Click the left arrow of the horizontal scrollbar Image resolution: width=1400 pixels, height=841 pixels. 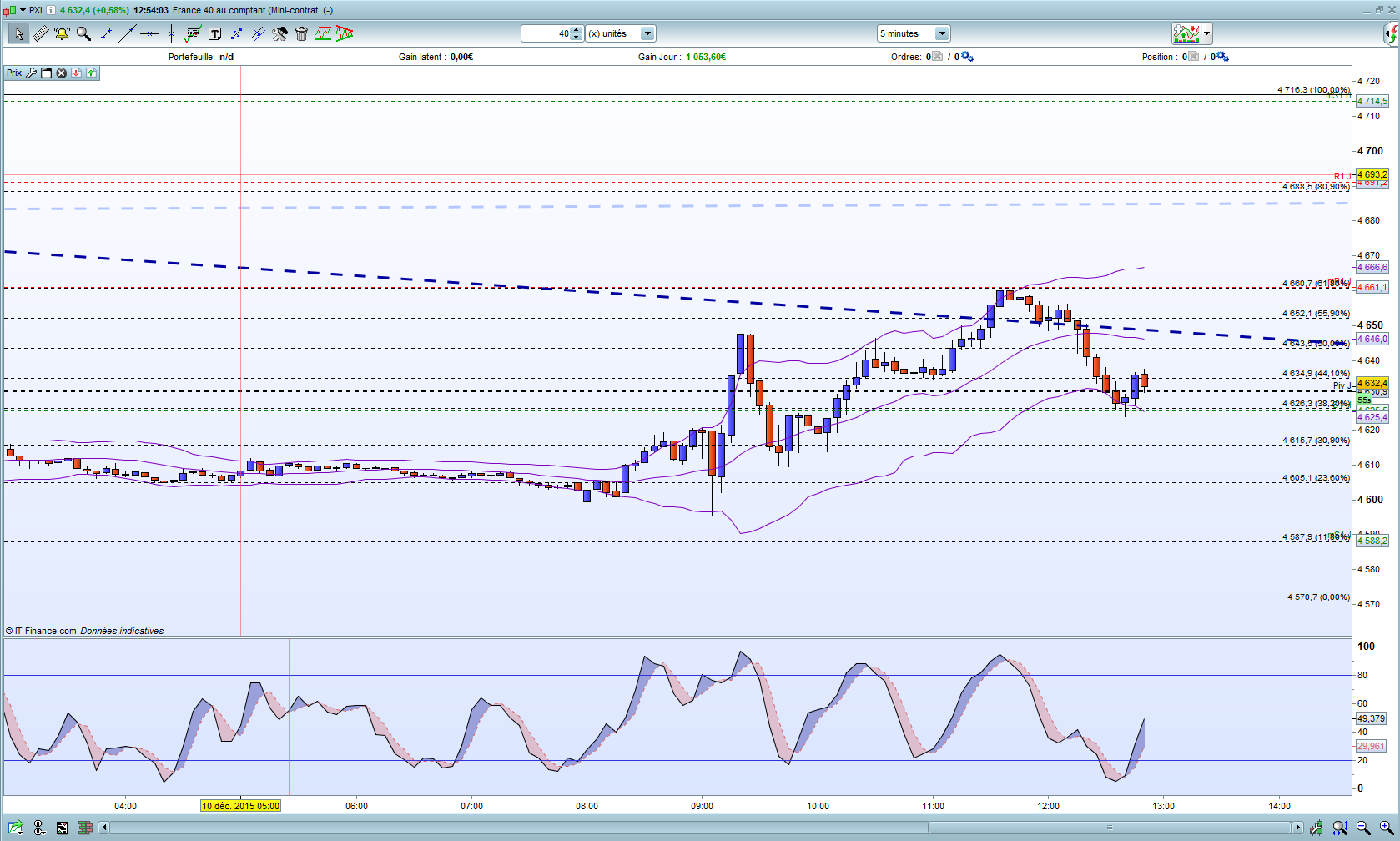click(x=104, y=828)
